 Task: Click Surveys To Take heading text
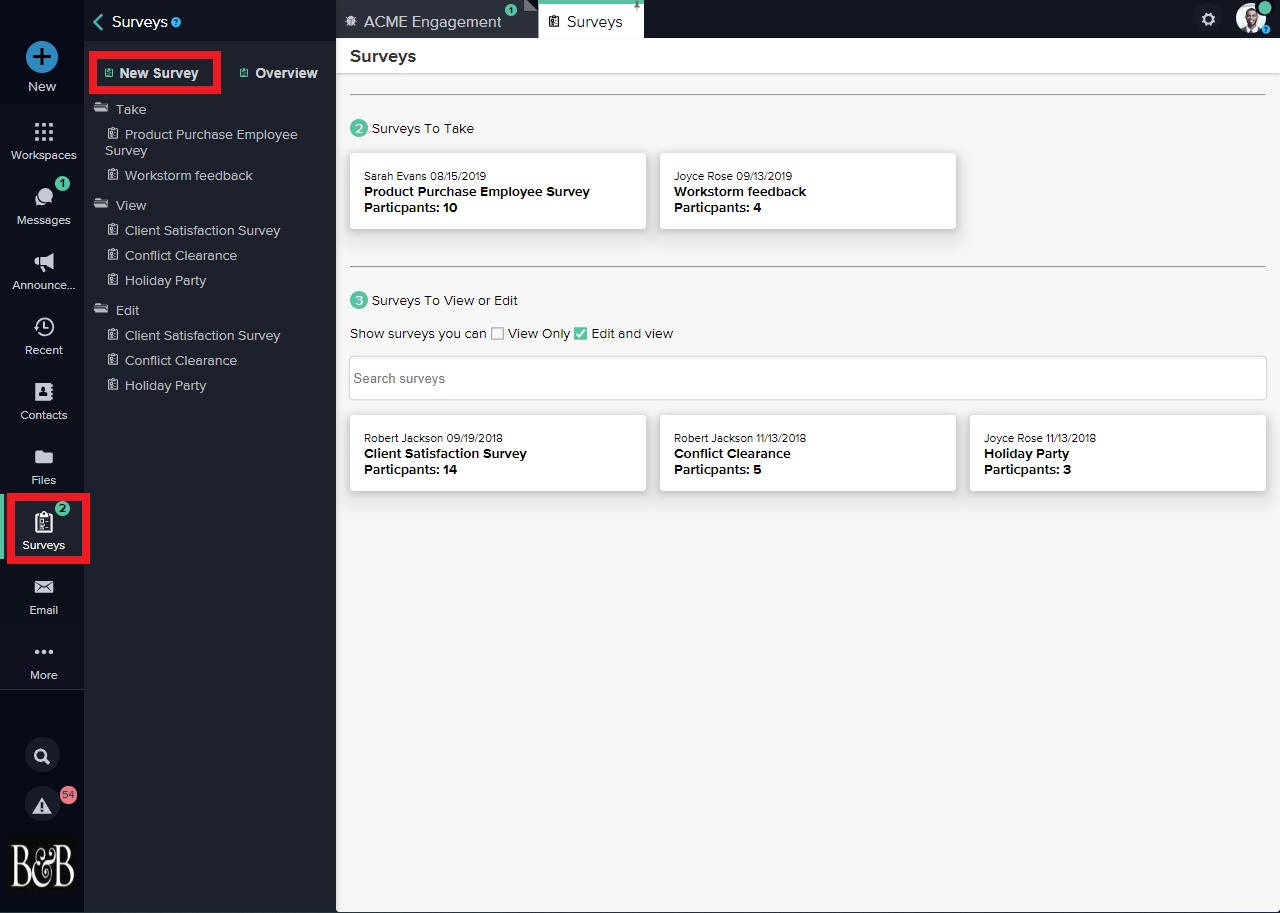tap(423, 128)
